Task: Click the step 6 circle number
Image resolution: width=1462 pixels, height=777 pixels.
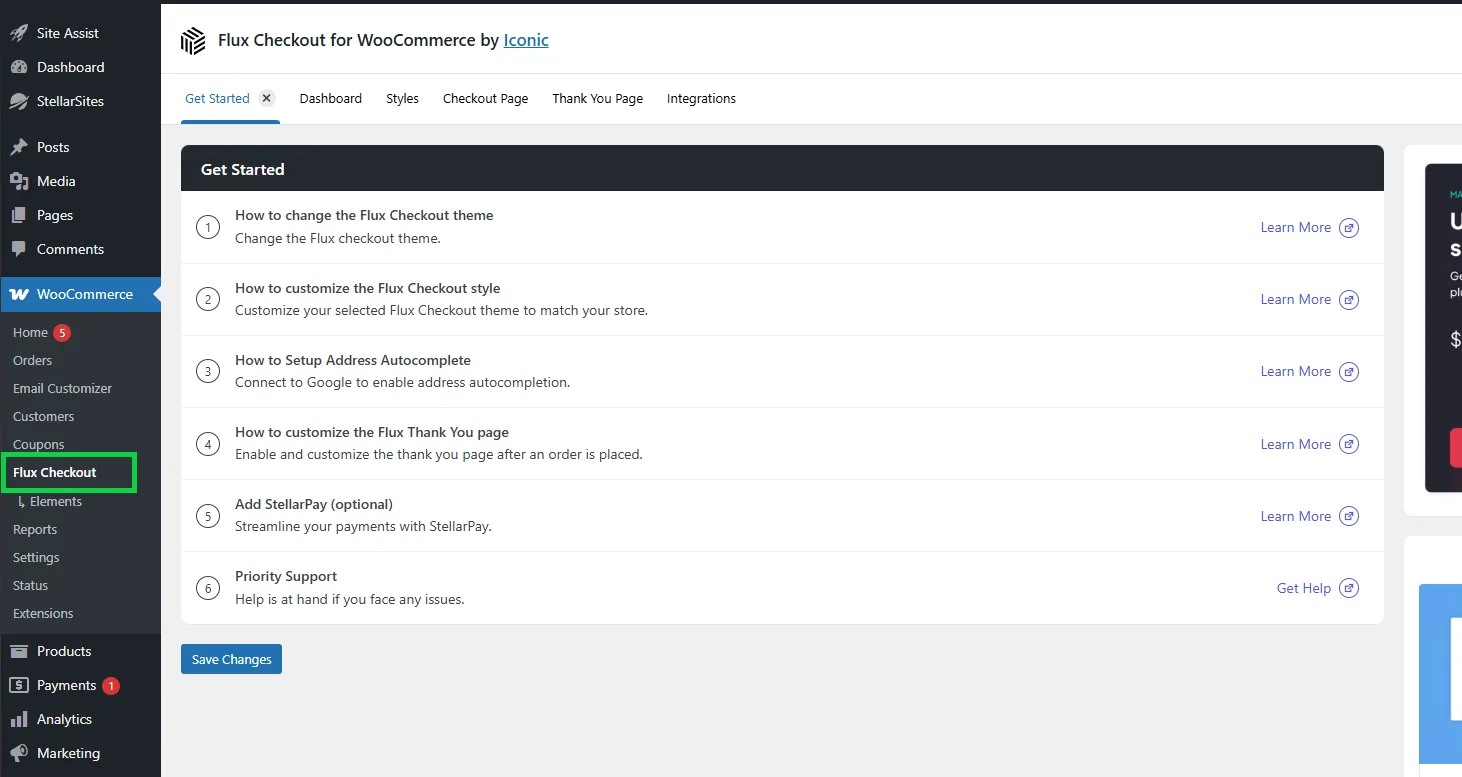Action: click(208, 588)
